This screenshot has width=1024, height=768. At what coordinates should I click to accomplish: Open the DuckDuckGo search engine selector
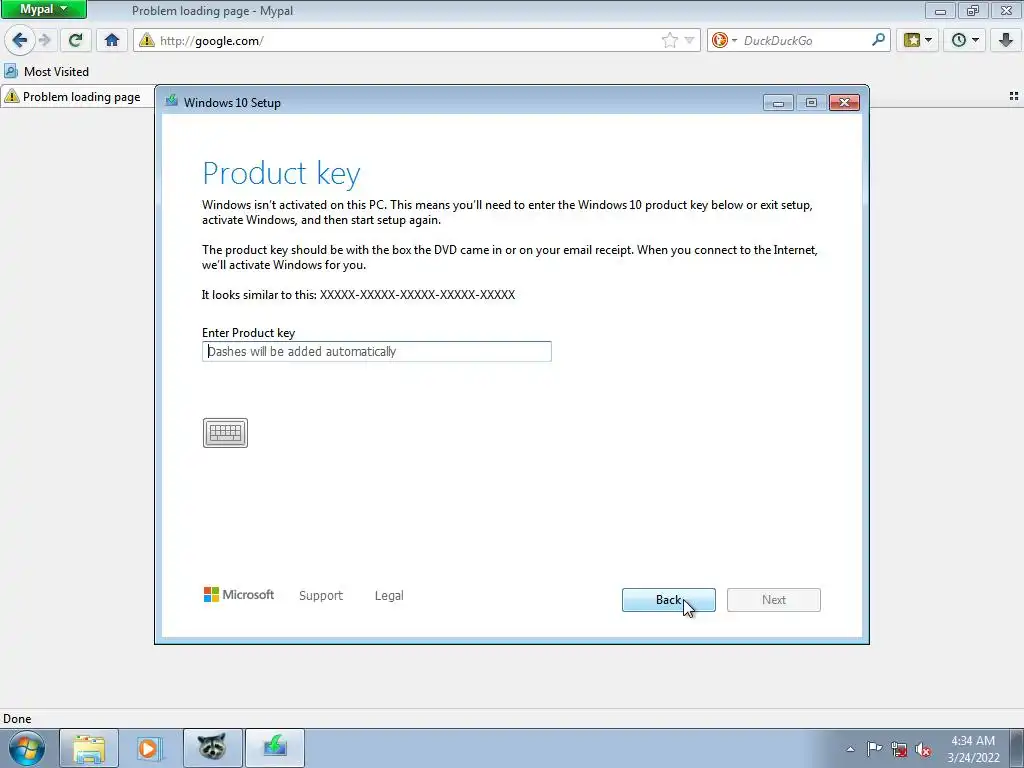click(724, 40)
